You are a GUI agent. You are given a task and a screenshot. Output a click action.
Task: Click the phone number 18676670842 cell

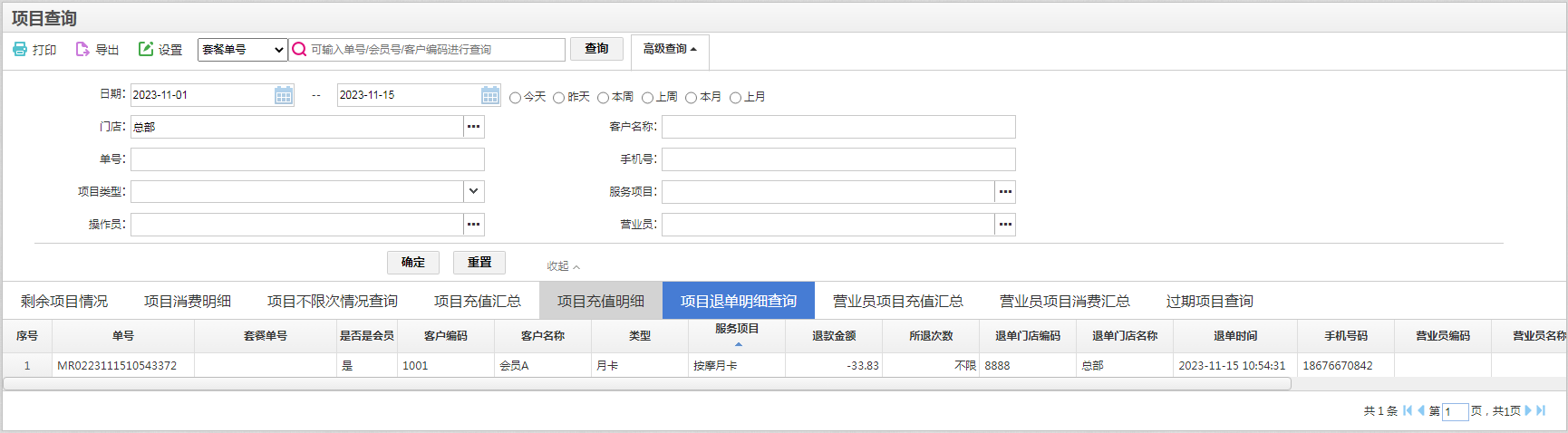(1346, 366)
